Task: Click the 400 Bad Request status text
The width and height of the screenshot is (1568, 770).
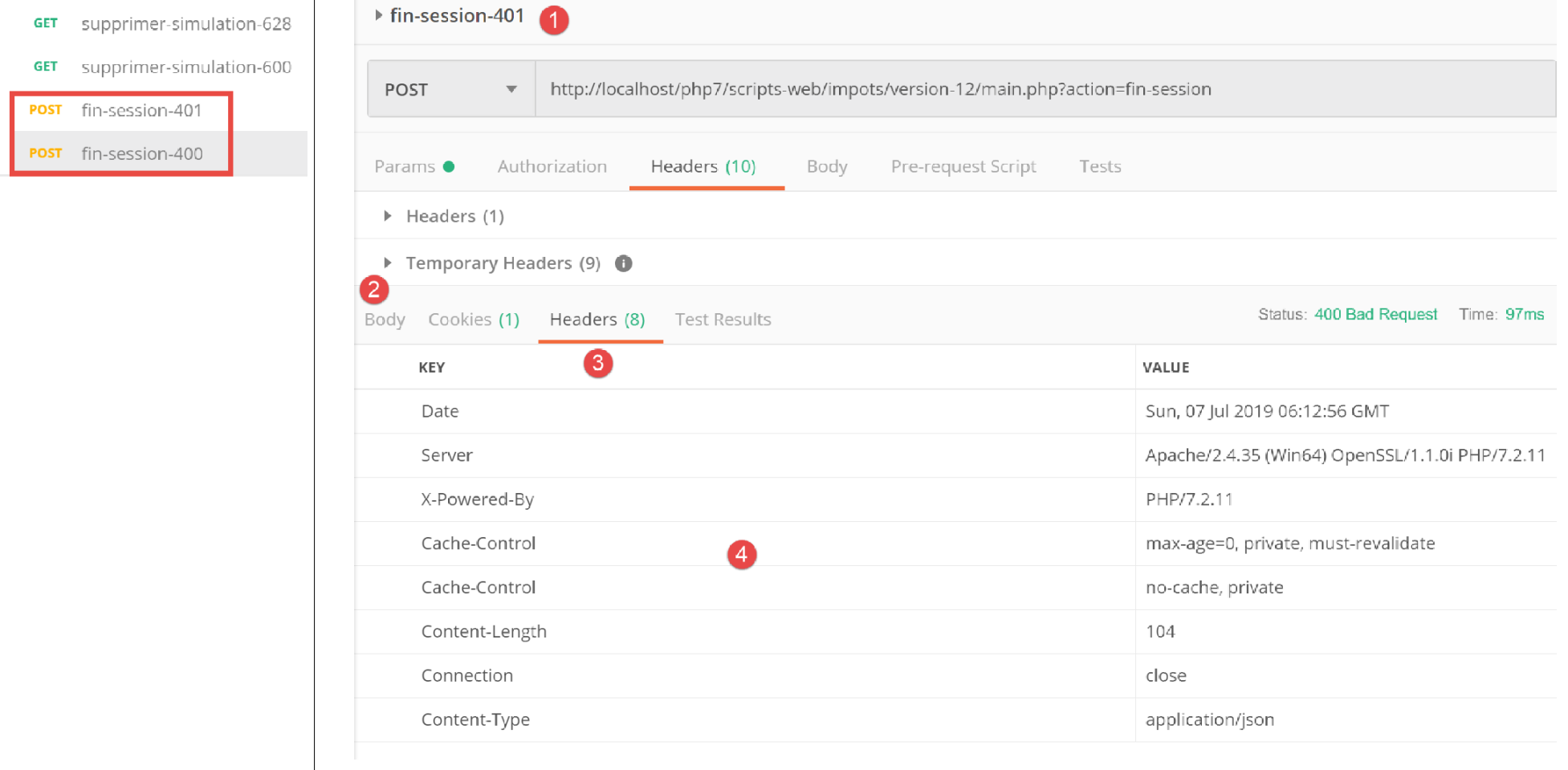Action: 1375,315
